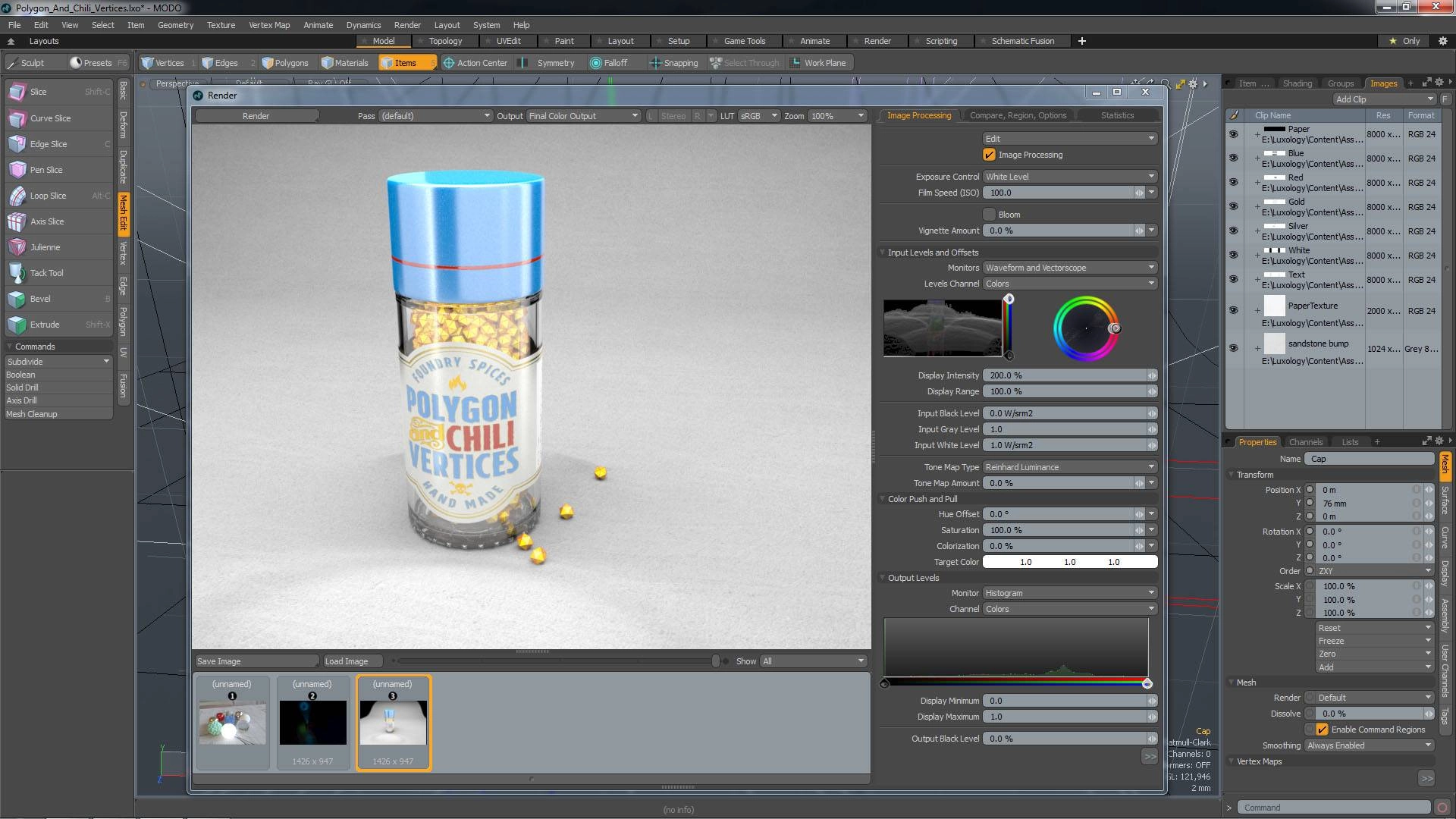This screenshot has width=1456, height=819.
Task: Open the Subdivide commands dropdown
Action: tap(58, 362)
